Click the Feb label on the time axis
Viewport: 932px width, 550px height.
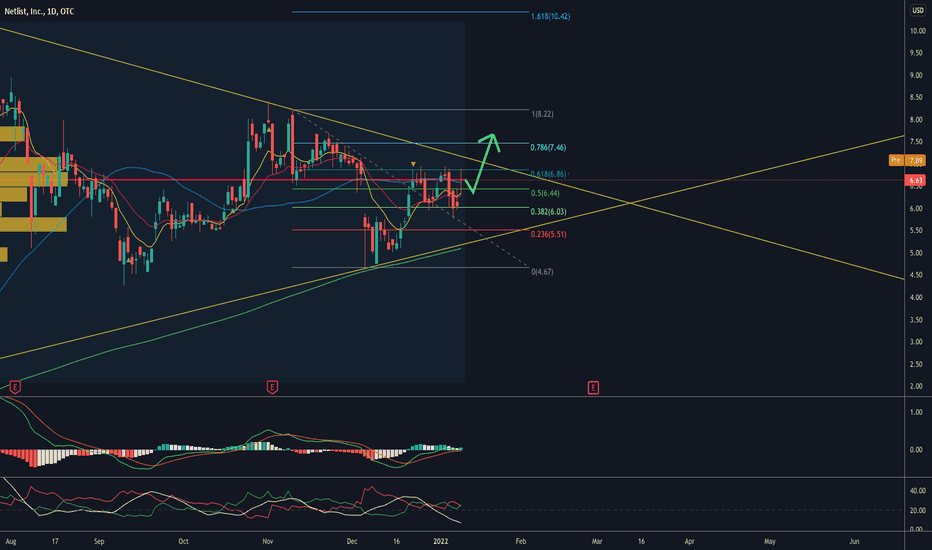pyautogui.click(x=521, y=541)
